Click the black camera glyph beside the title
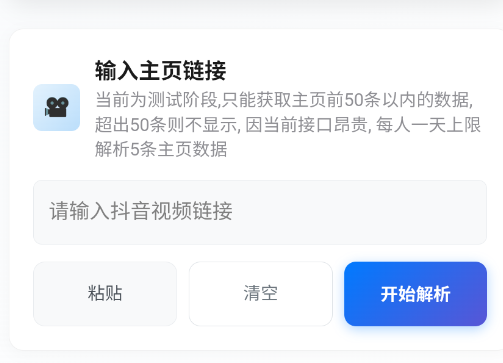 (x=57, y=107)
